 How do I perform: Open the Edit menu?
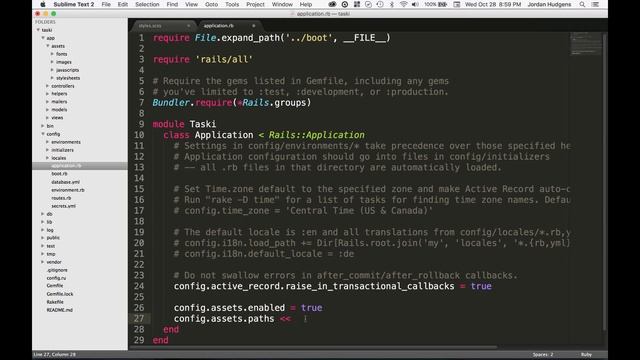123,4
